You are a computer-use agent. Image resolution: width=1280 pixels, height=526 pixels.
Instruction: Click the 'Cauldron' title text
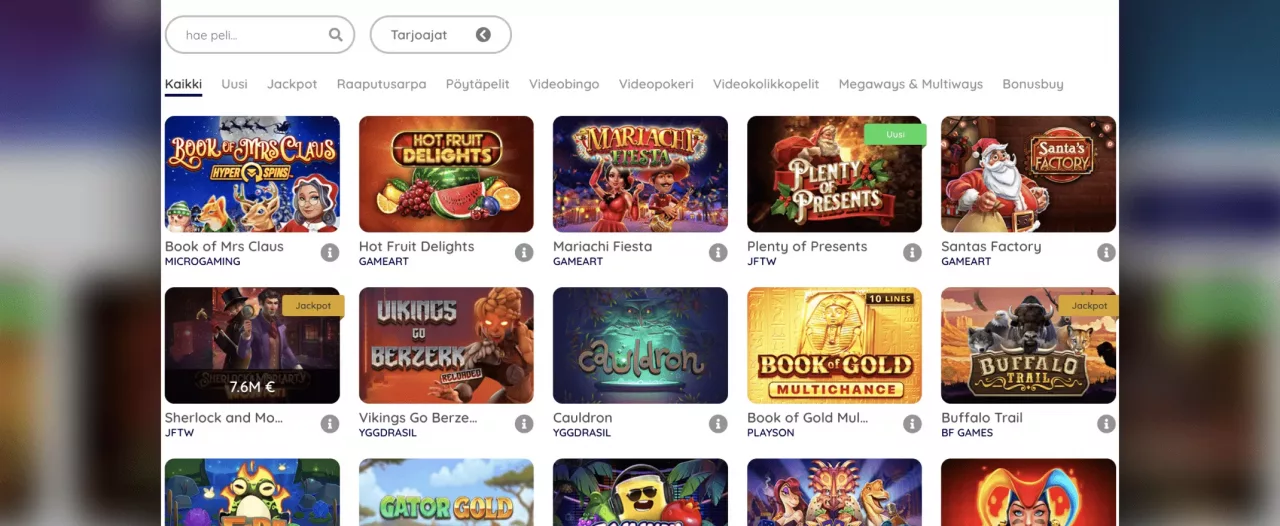[583, 417]
